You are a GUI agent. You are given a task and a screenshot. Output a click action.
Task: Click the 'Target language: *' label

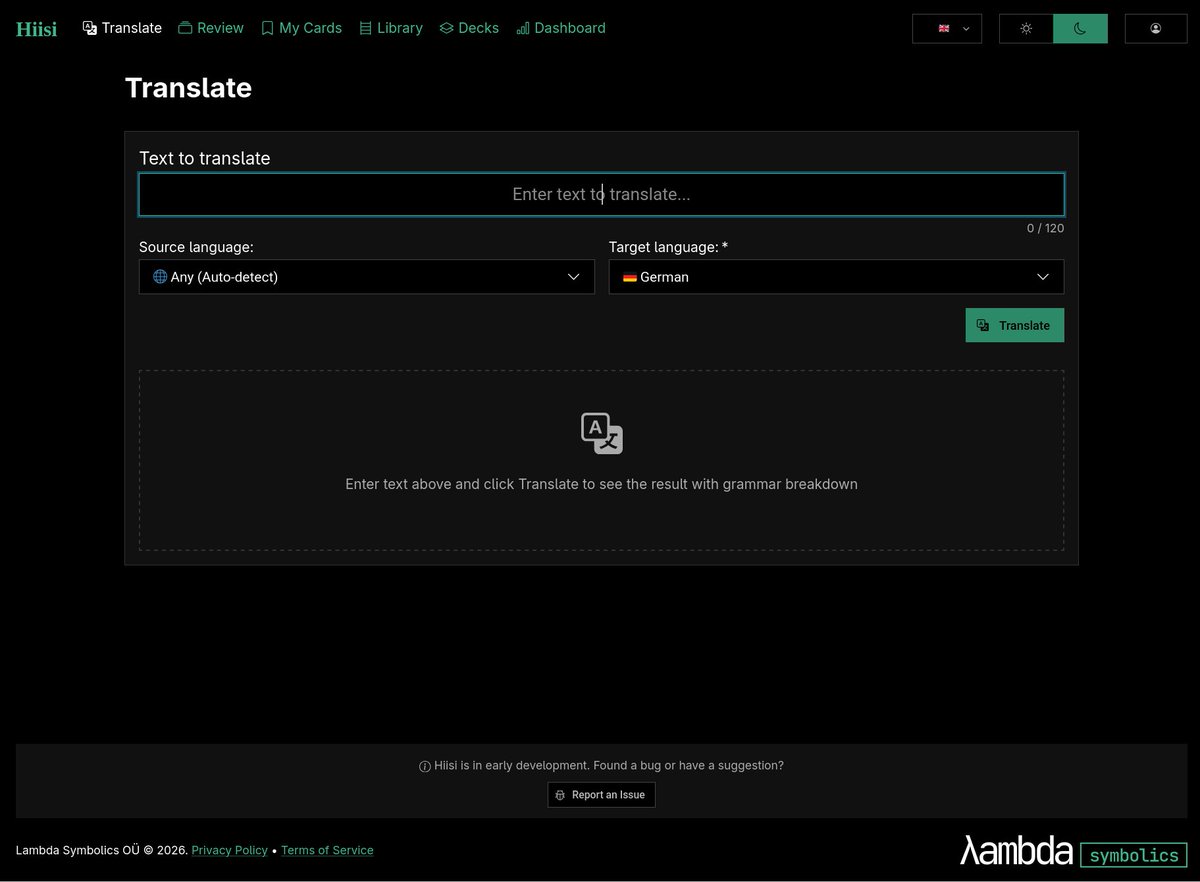[668, 247]
